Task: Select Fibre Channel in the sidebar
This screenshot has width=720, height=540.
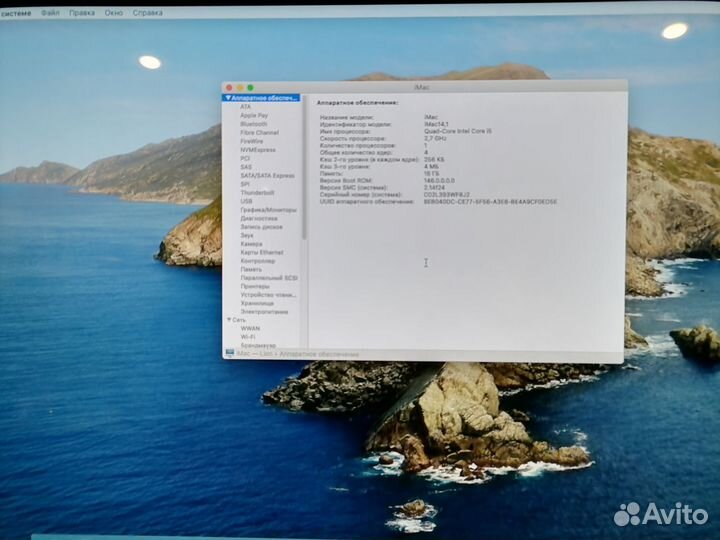Action: (259, 133)
